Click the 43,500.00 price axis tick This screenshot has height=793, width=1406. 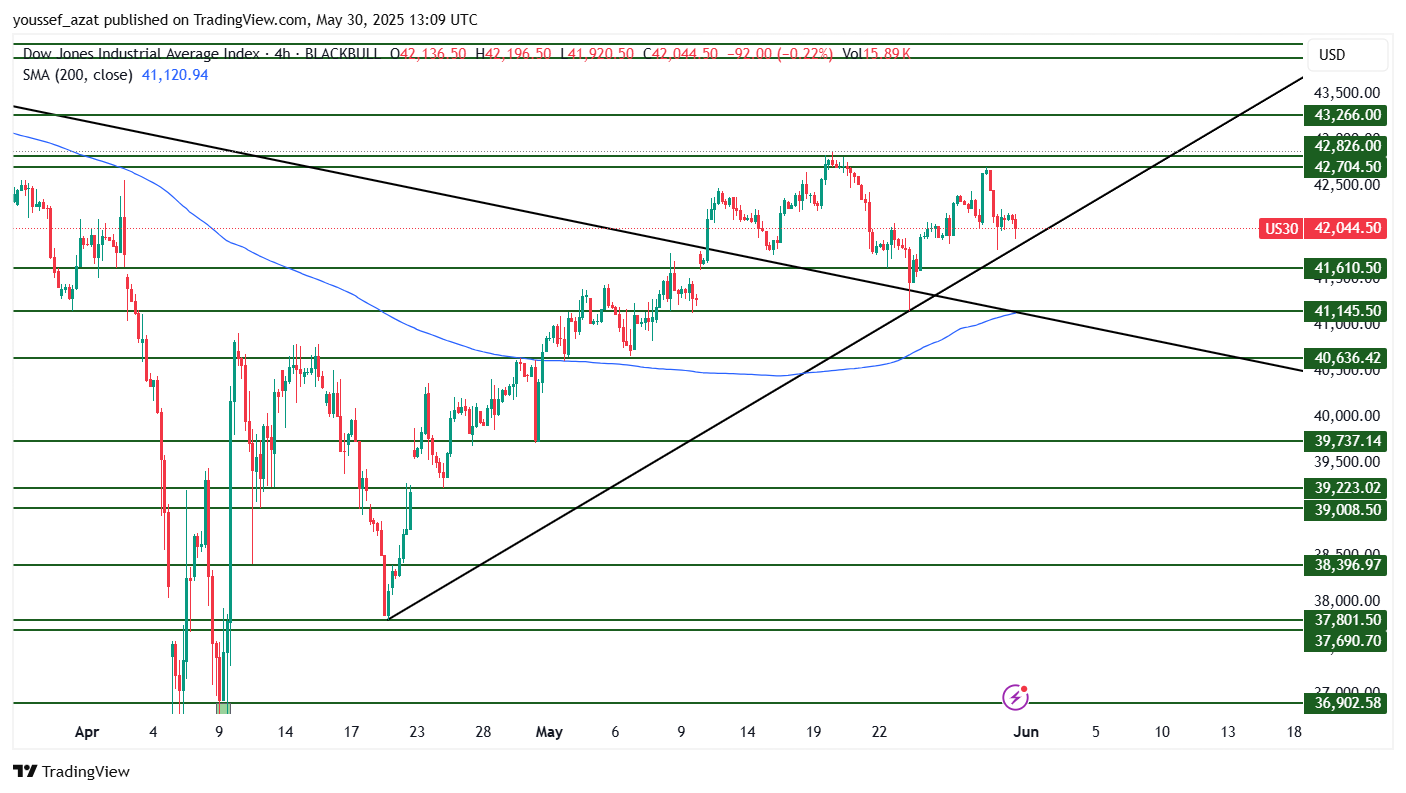pos(1349,91)
